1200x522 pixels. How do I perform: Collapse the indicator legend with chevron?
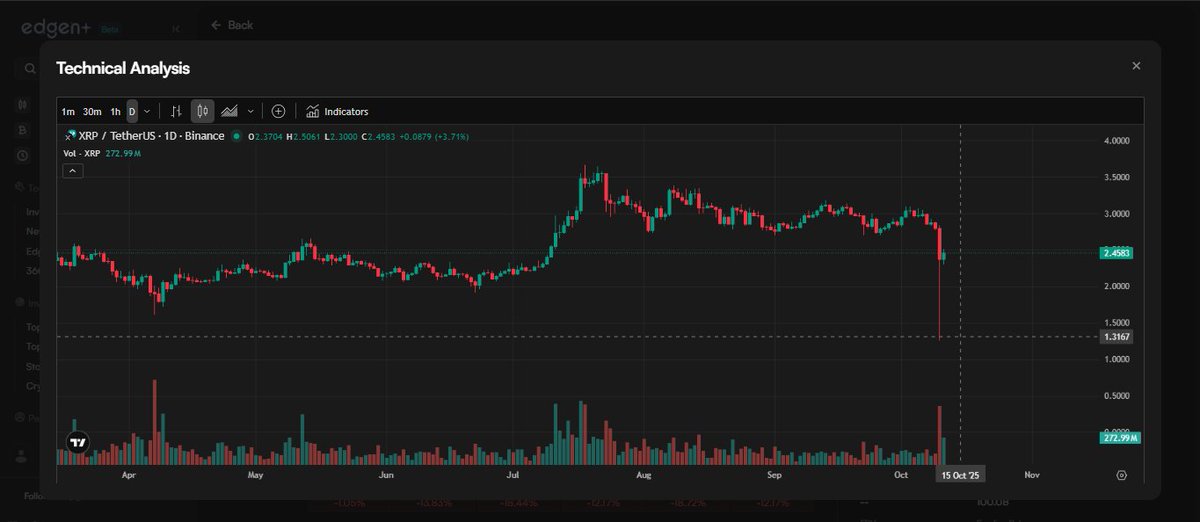pyautogui.click(x=72, y=171)
